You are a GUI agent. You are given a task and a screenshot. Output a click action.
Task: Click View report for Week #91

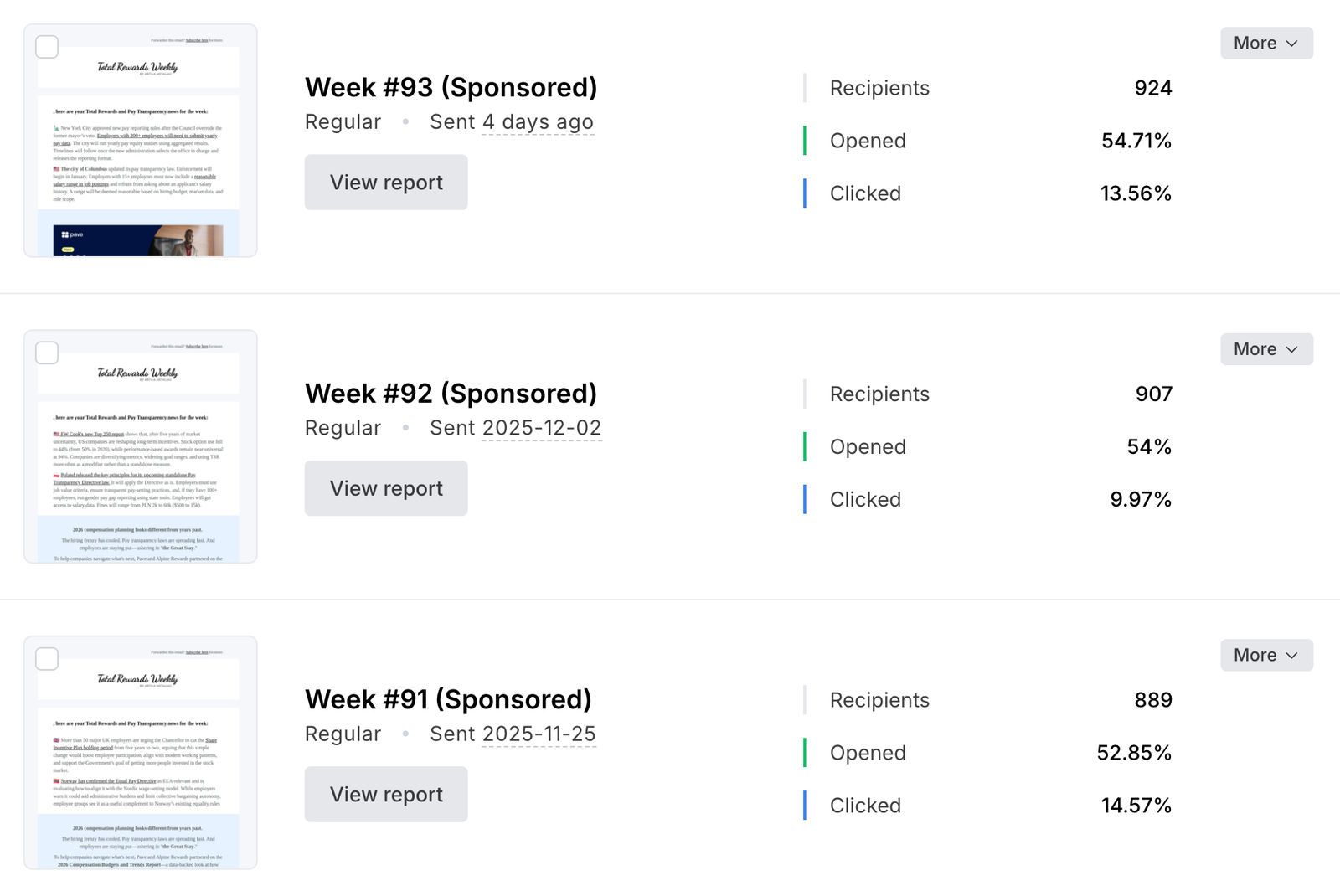(385, 794)
